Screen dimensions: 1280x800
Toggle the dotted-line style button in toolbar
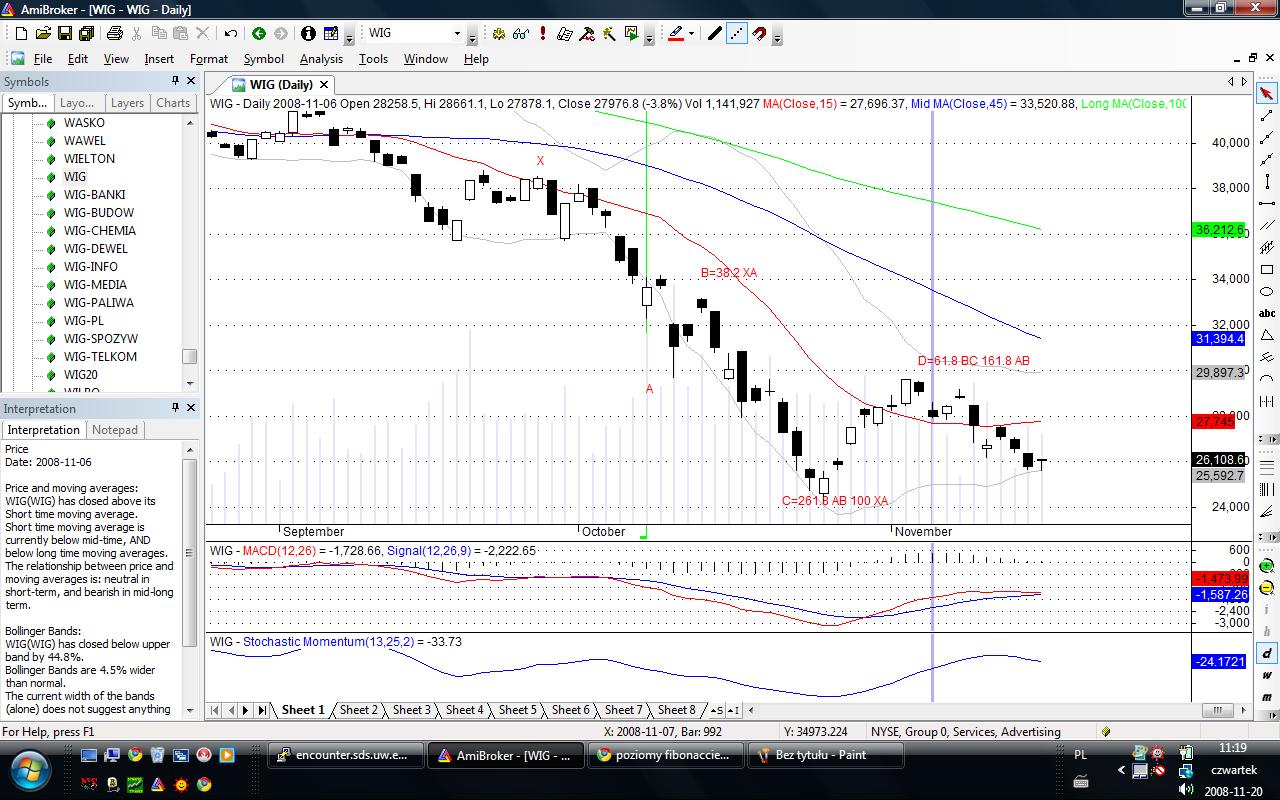[x=736, y=34]
